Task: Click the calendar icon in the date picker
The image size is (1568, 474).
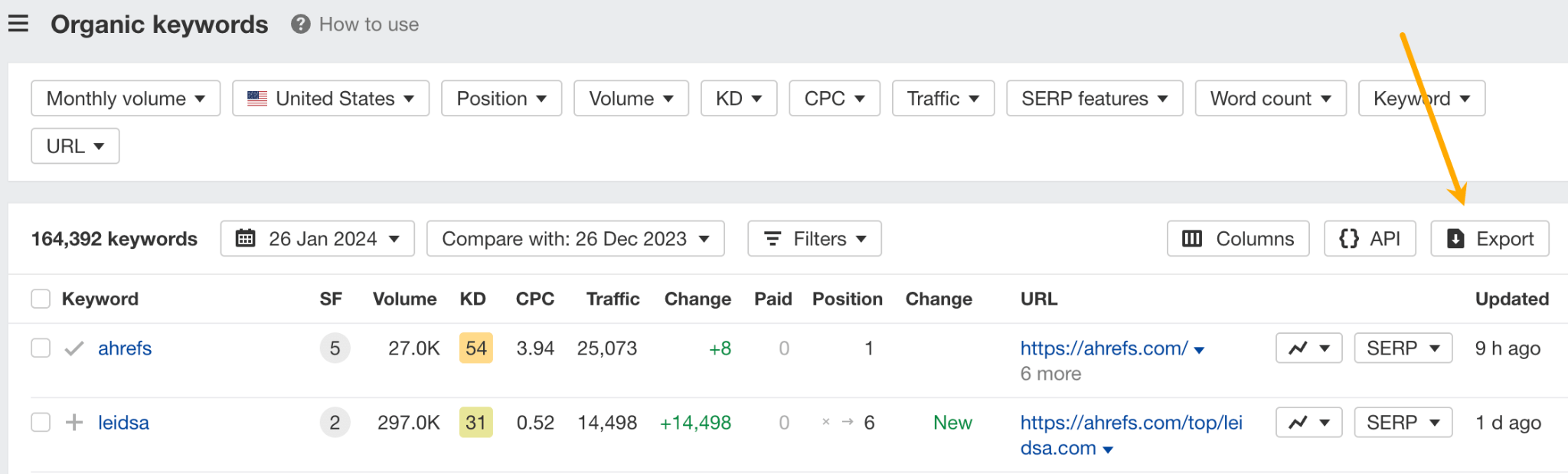Action: point(244,238)
